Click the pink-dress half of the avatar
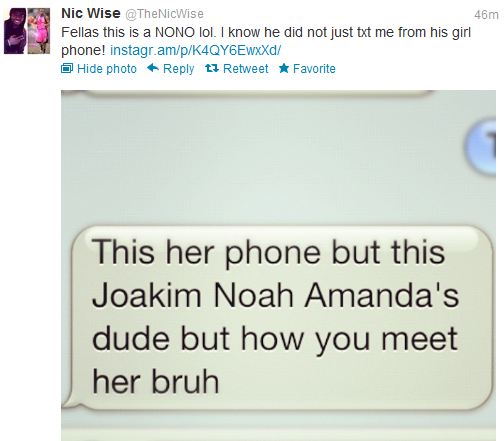 coord(39,31)
